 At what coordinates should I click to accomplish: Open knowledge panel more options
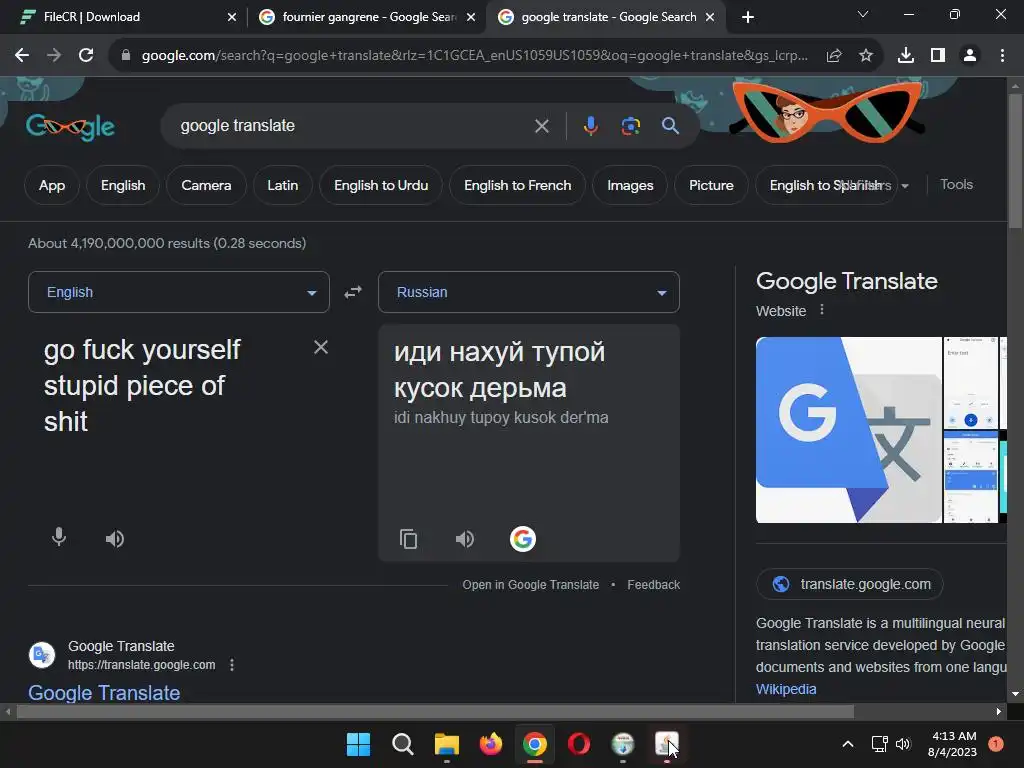[822, 310]
